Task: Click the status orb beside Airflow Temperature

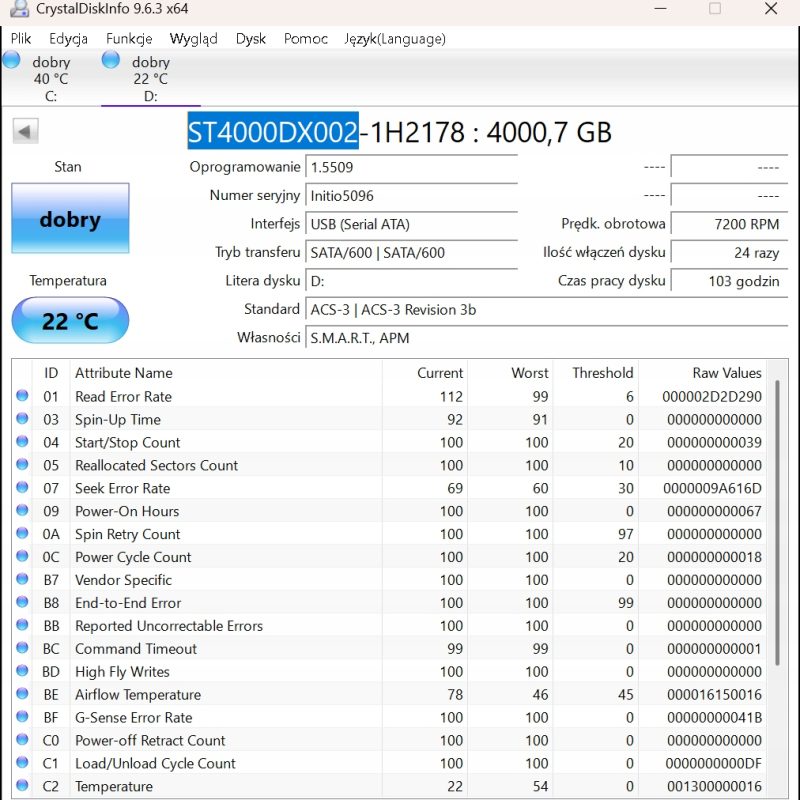Action: [x=22, y=695]
